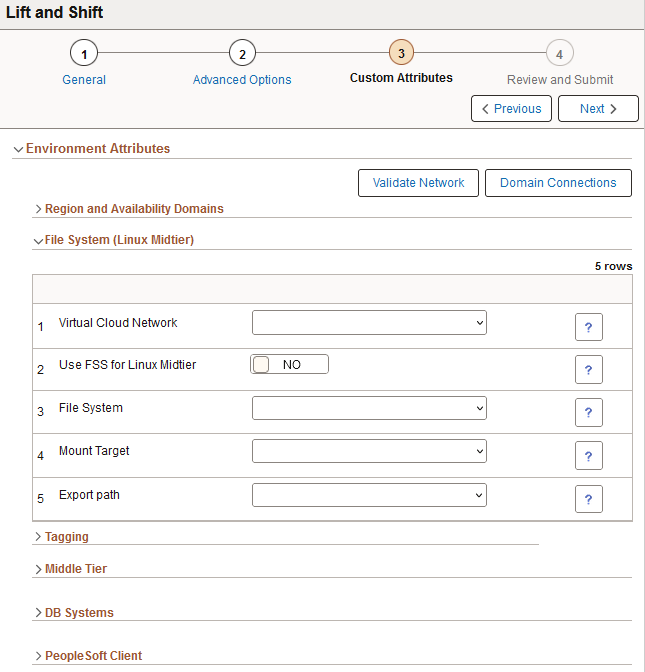Click the Domain Connections button
645x672 pixels.
[x=558, y=183]
